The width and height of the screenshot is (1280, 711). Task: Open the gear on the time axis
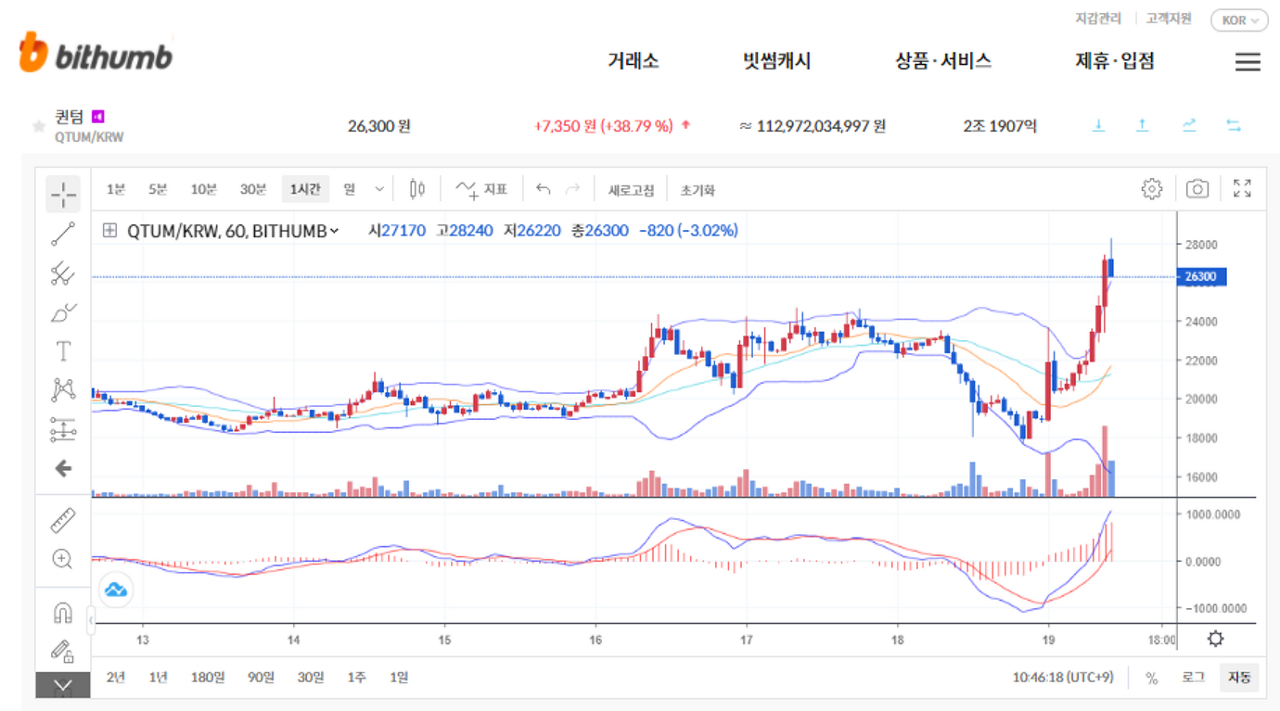click(x=1215, y=639)
